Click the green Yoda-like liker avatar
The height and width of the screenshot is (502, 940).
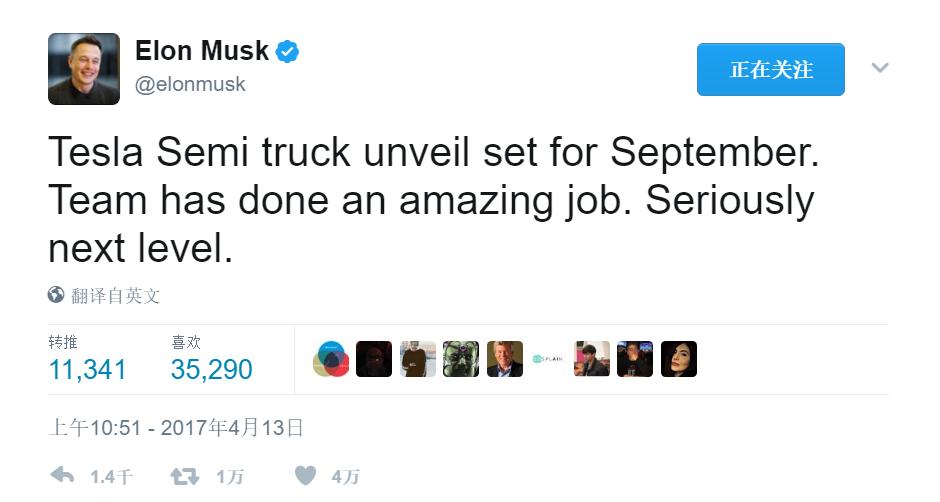461,359
